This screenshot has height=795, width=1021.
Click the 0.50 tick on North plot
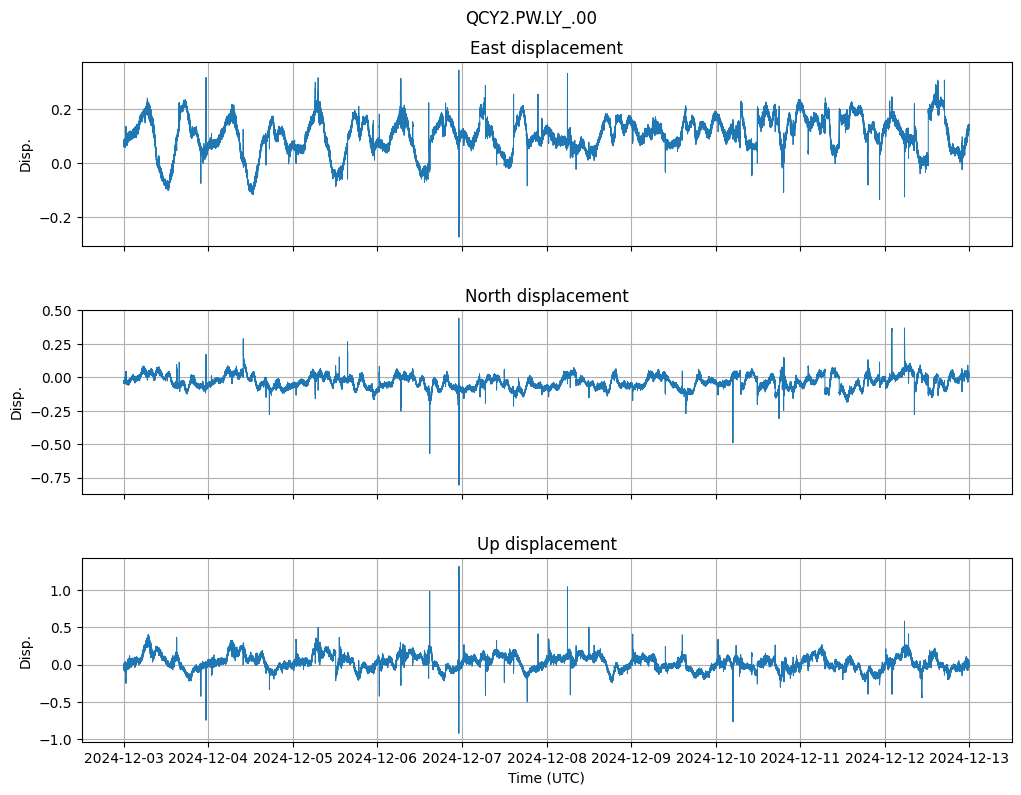coord(58,311)
